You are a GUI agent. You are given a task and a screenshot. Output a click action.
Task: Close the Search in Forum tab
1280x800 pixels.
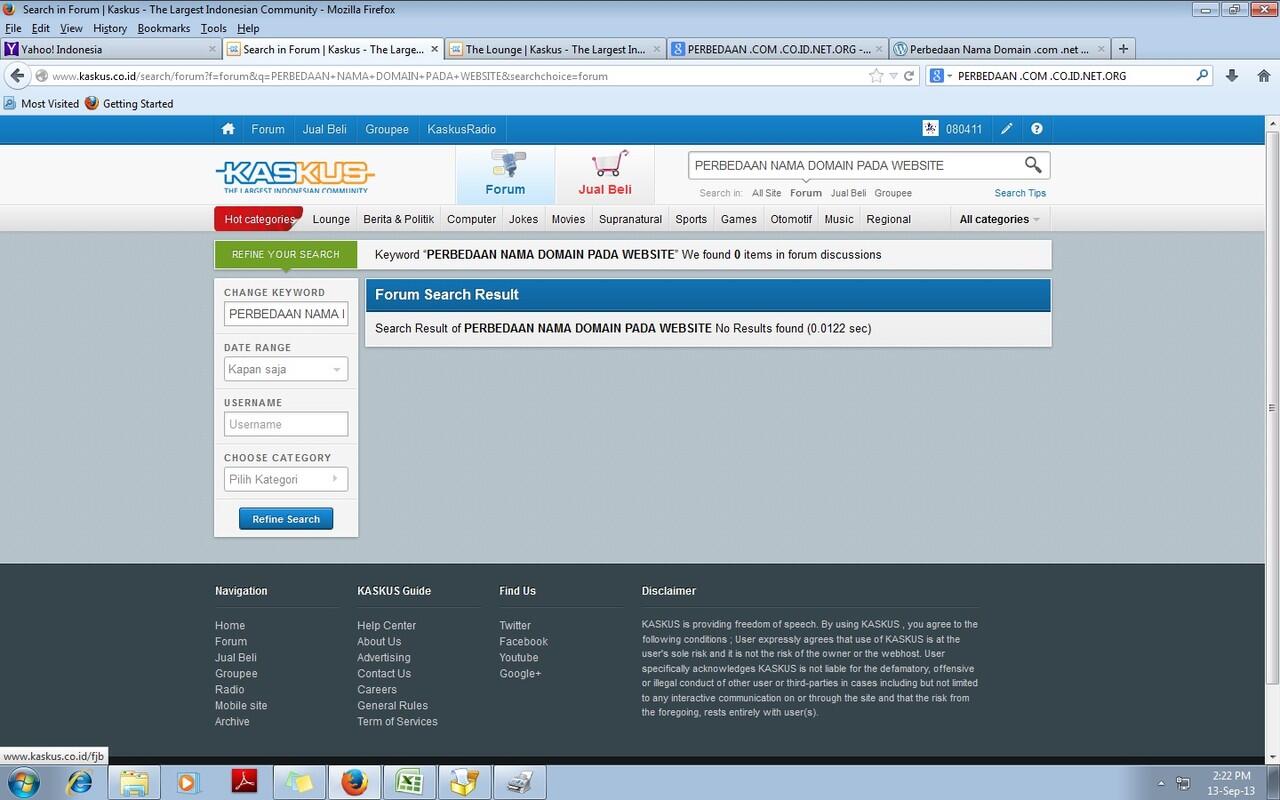pyautogui.click(x=435, y=49)
